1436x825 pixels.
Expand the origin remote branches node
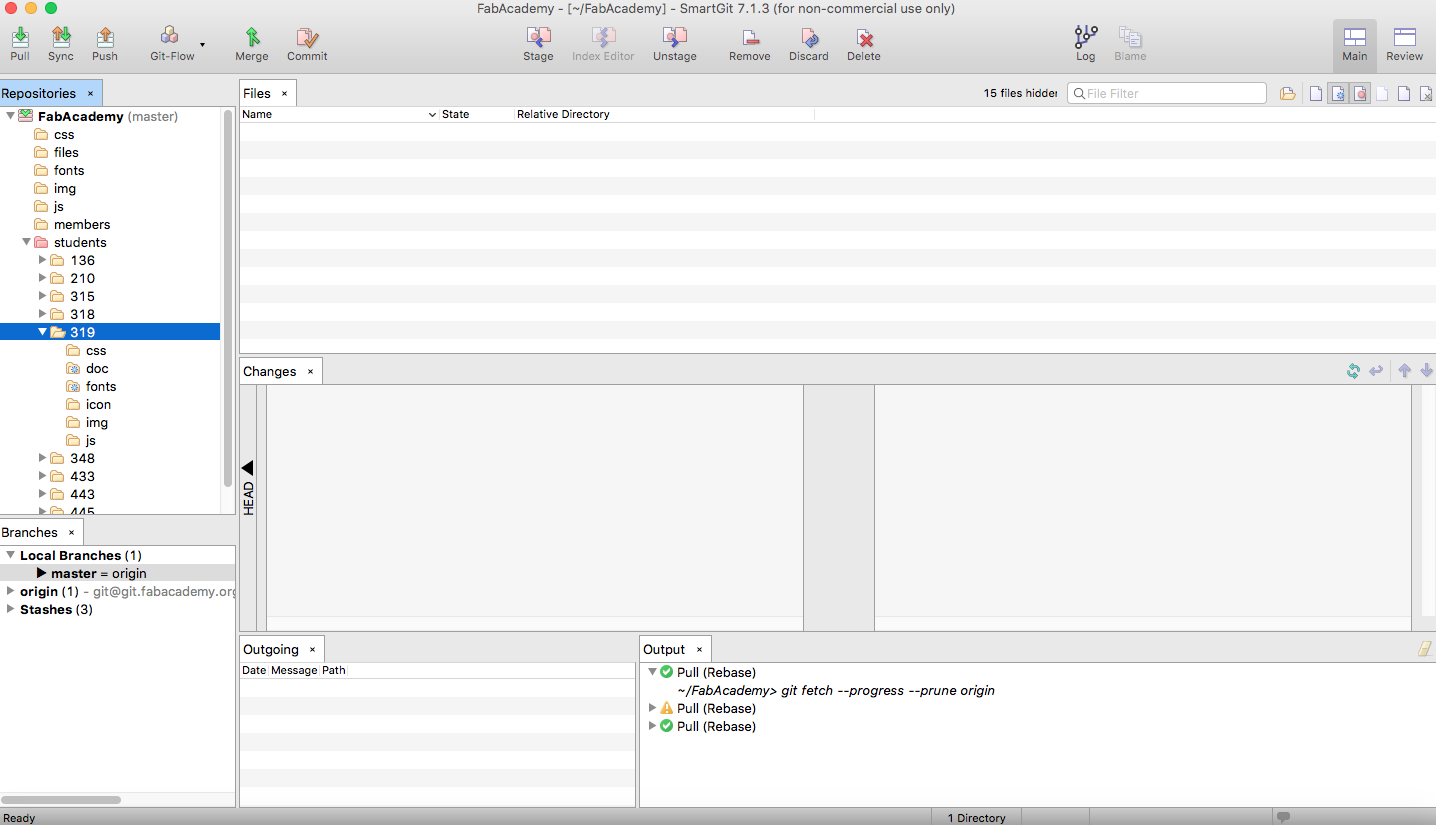tap(10, 591)
